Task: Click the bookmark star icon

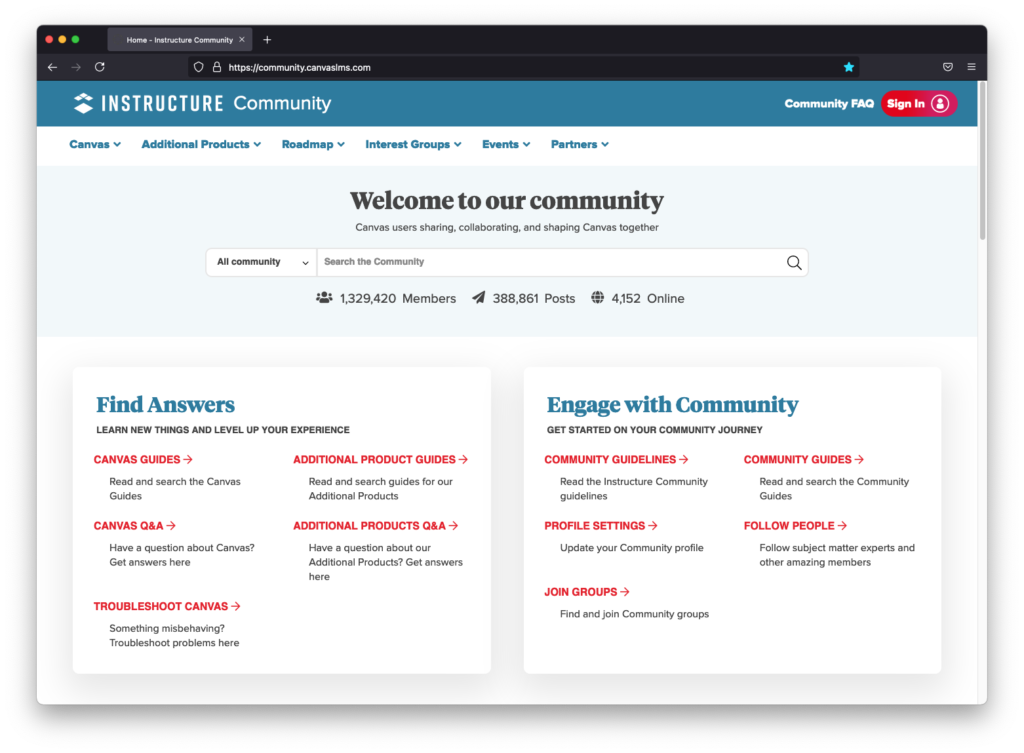Action: click(x=849, y=67)
